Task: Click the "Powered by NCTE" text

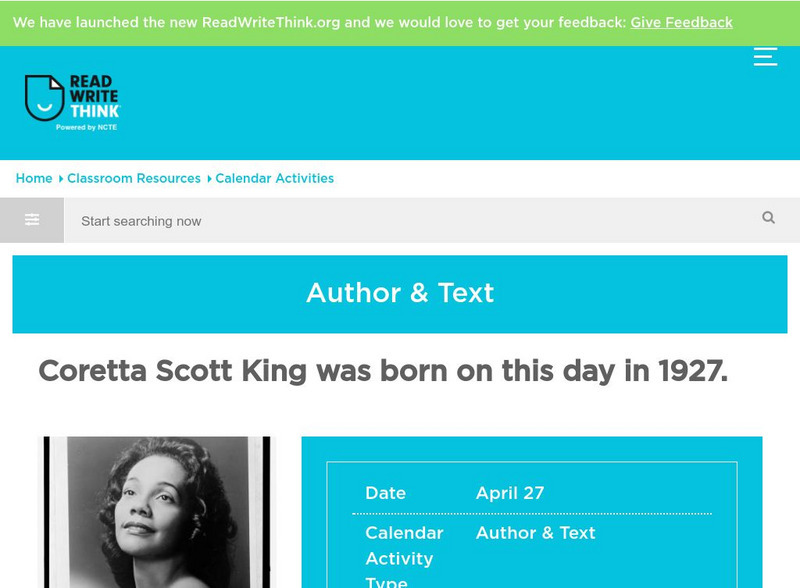Action: [86, 128]
